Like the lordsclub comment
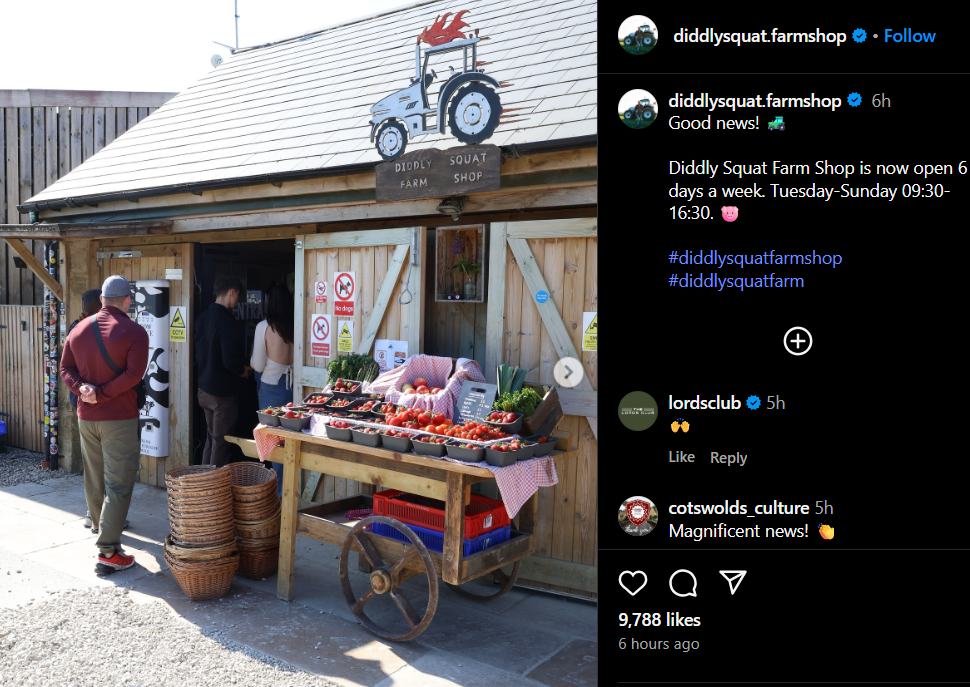This screenshot has width=970, height=687. (x=682, y=457)
